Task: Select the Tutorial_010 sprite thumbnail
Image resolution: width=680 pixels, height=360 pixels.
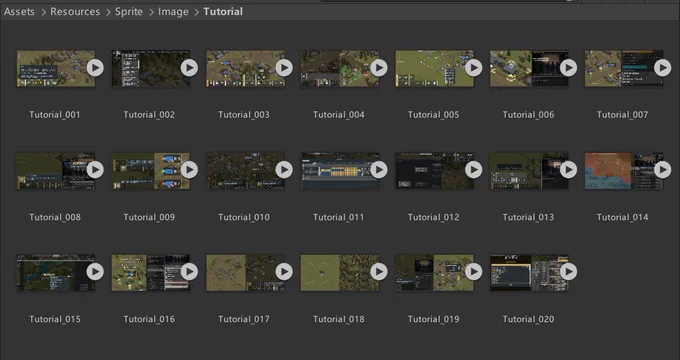Action: point(245,170)
